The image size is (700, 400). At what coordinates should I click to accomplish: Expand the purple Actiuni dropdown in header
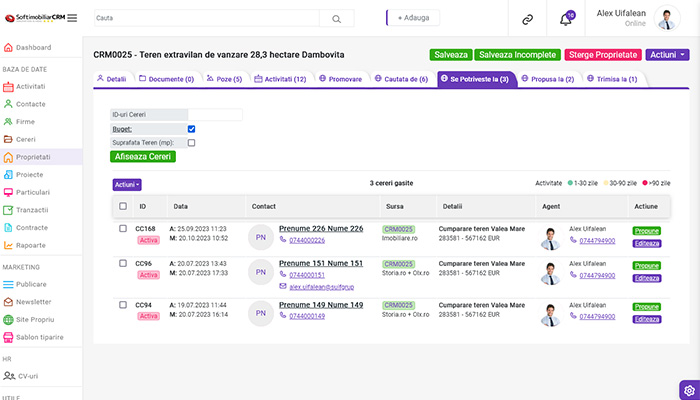(x=667, y=55)
